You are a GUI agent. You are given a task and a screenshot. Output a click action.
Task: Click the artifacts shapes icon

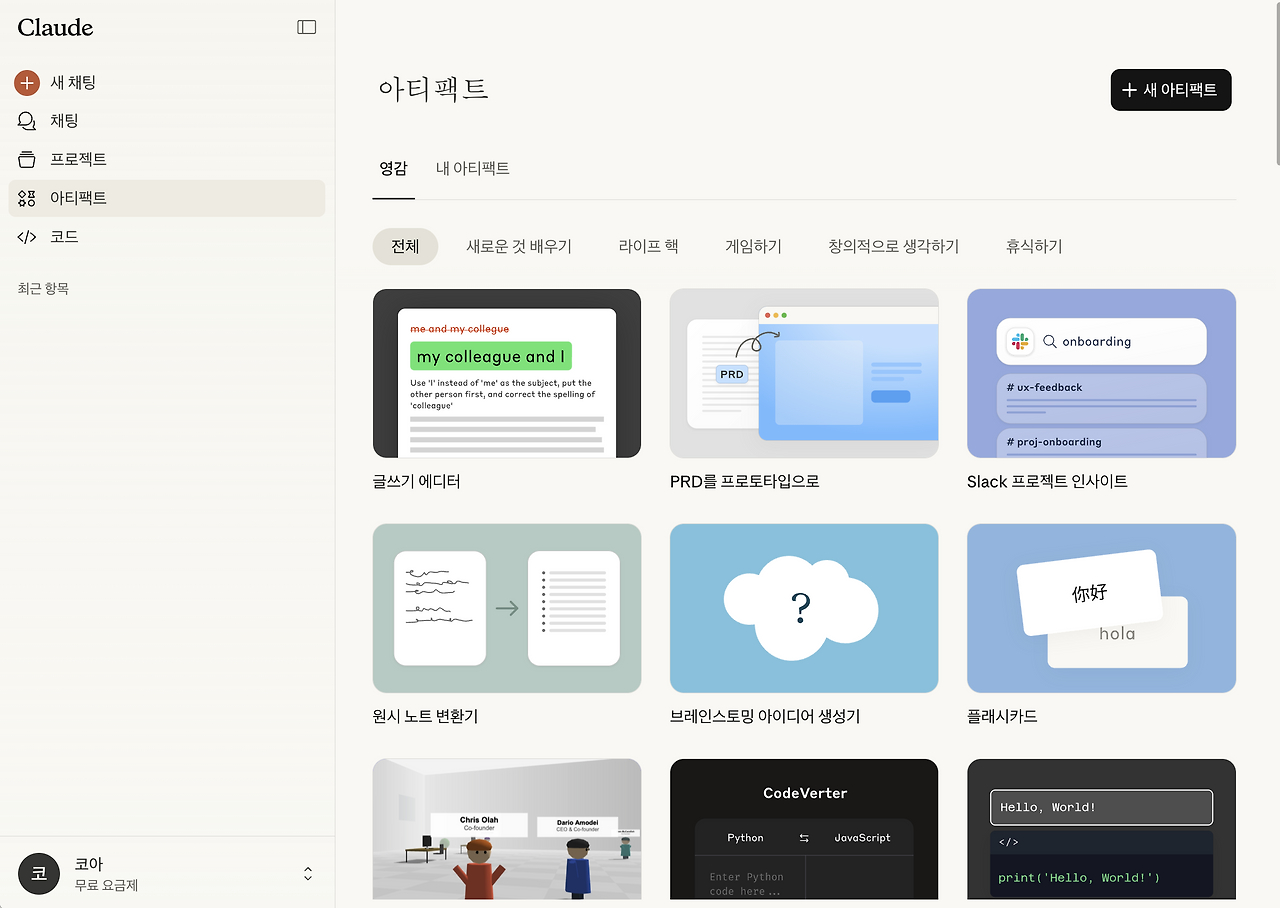pyautogui.click(x=27, y=198)
